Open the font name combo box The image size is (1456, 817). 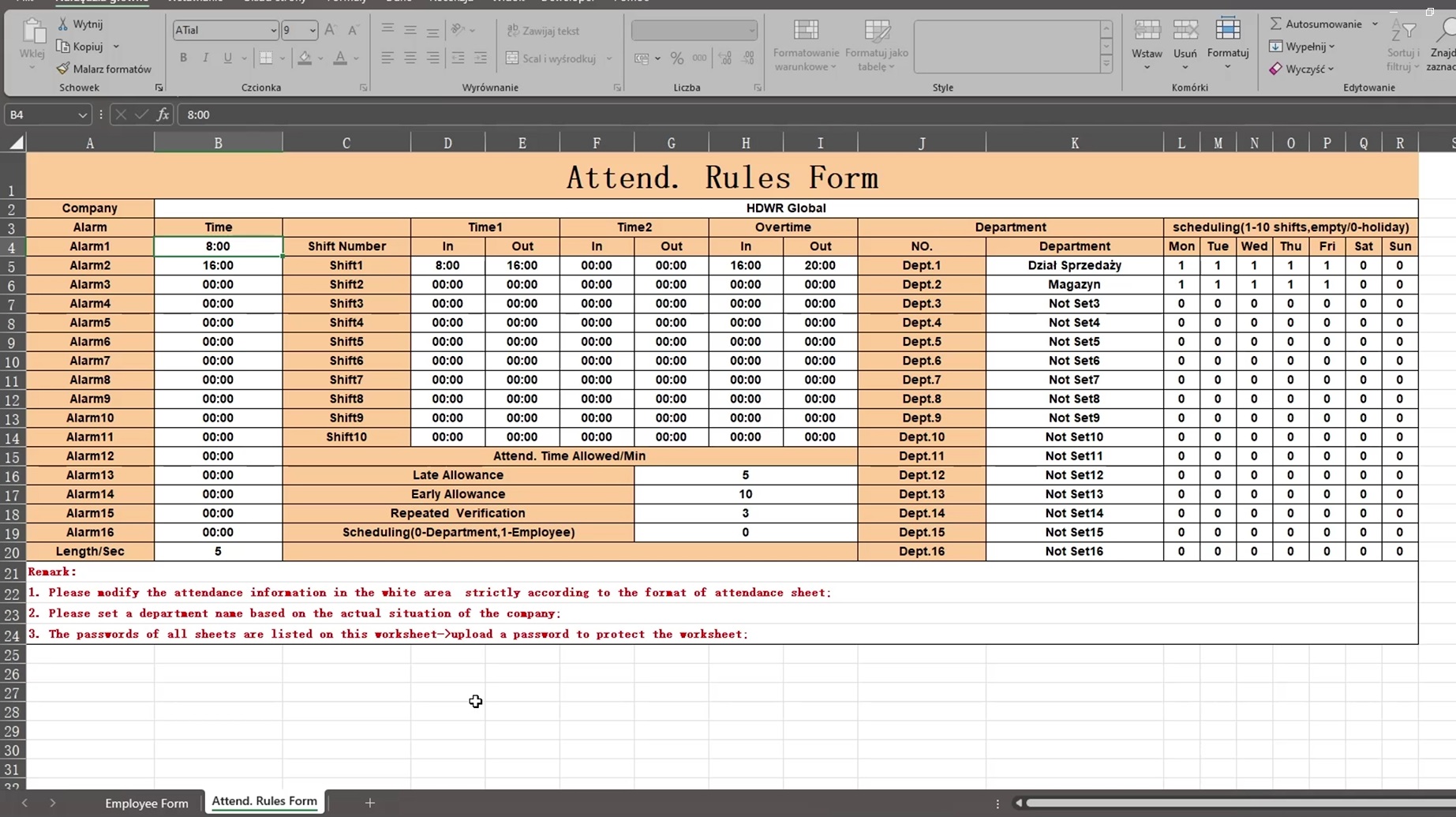coord(226,30)
